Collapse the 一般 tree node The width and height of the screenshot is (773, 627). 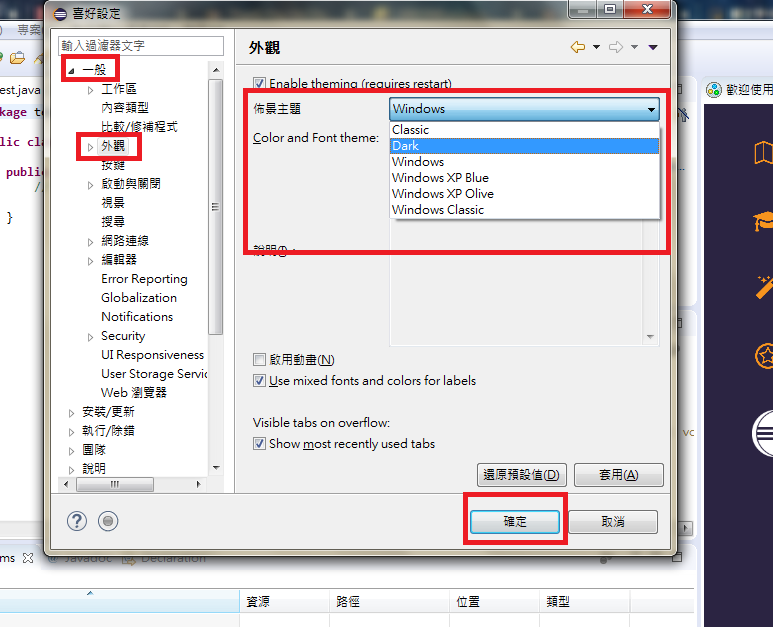pos(71,71)
